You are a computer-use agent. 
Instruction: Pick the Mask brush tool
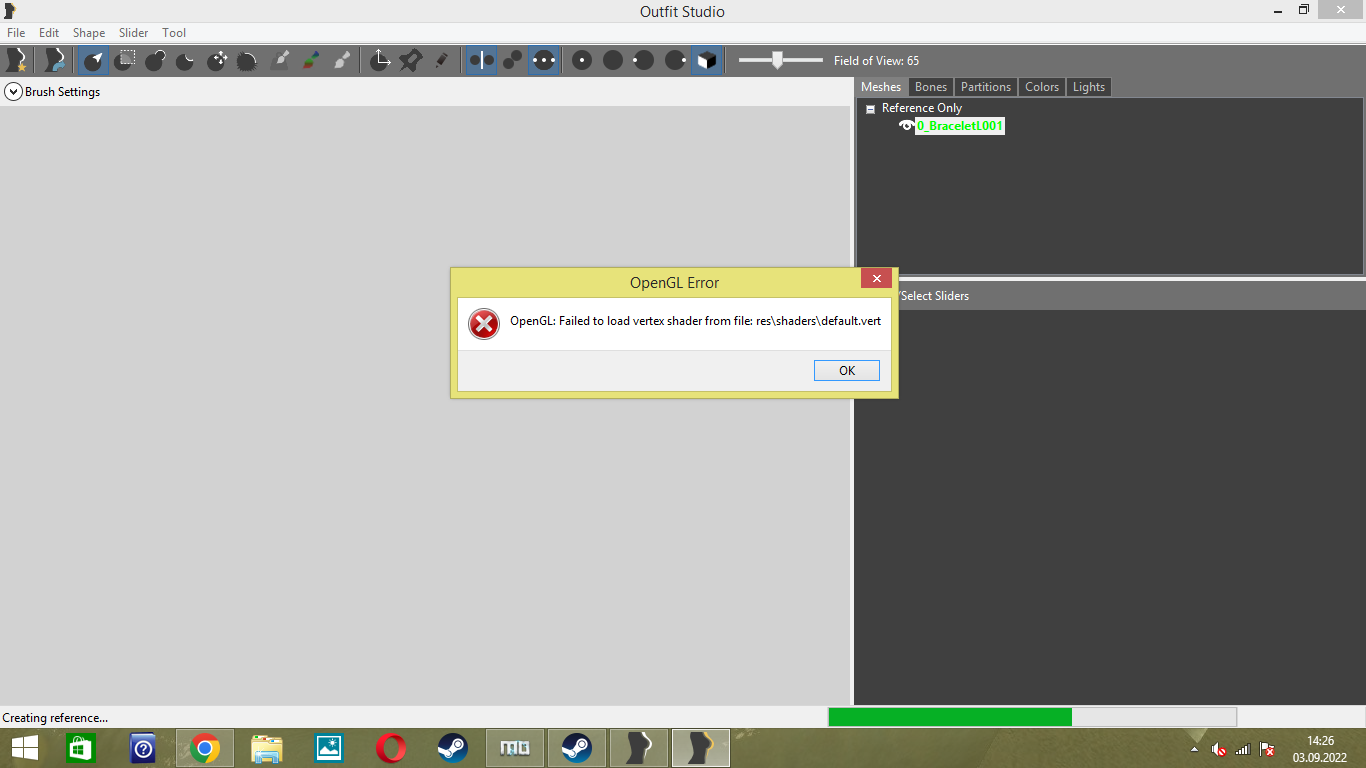pyautogui.click(x=124, y=60)
